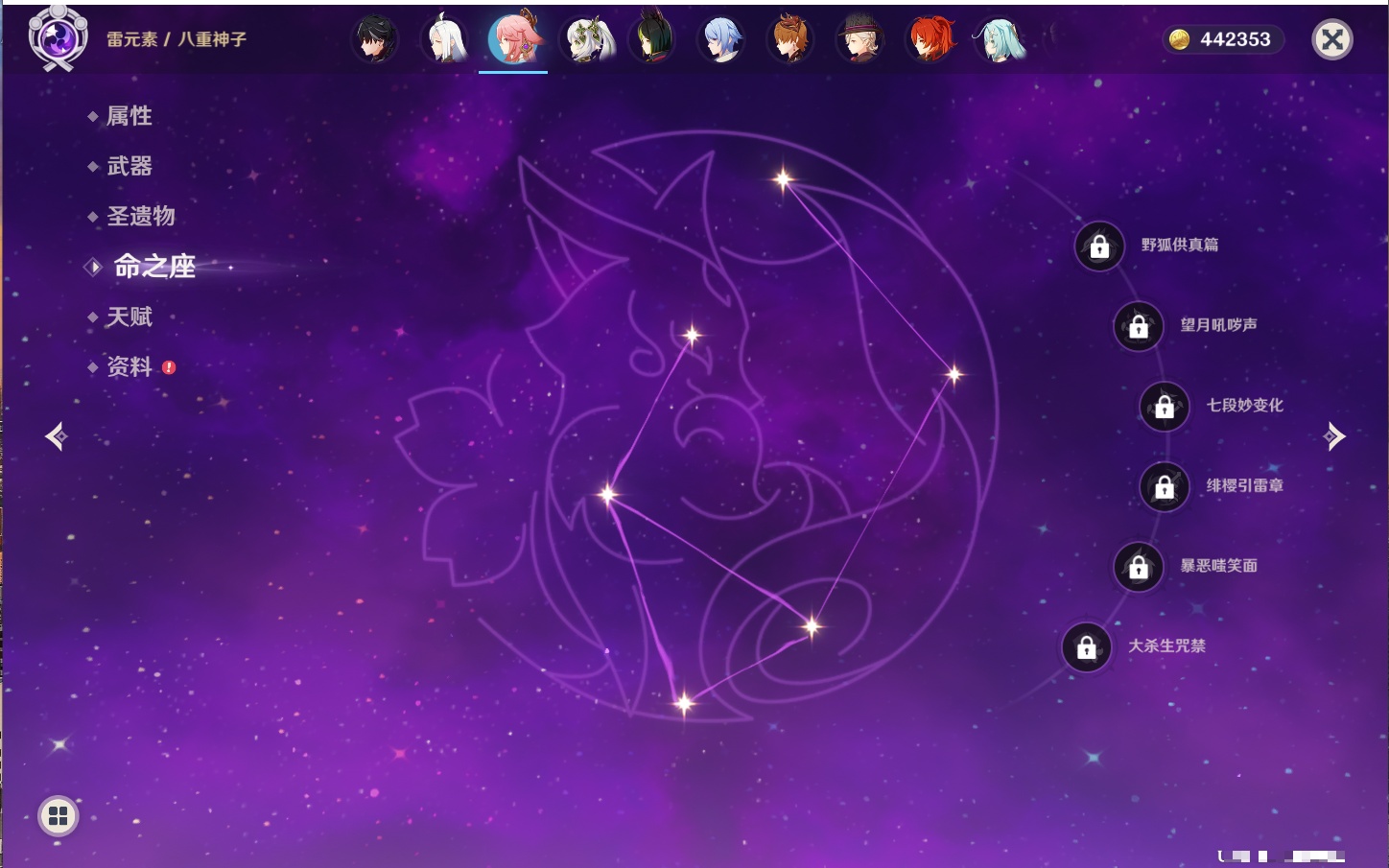The image size is (1389, 868).
Task: Click the Electro element emblem in header
Action: point(58,38)
